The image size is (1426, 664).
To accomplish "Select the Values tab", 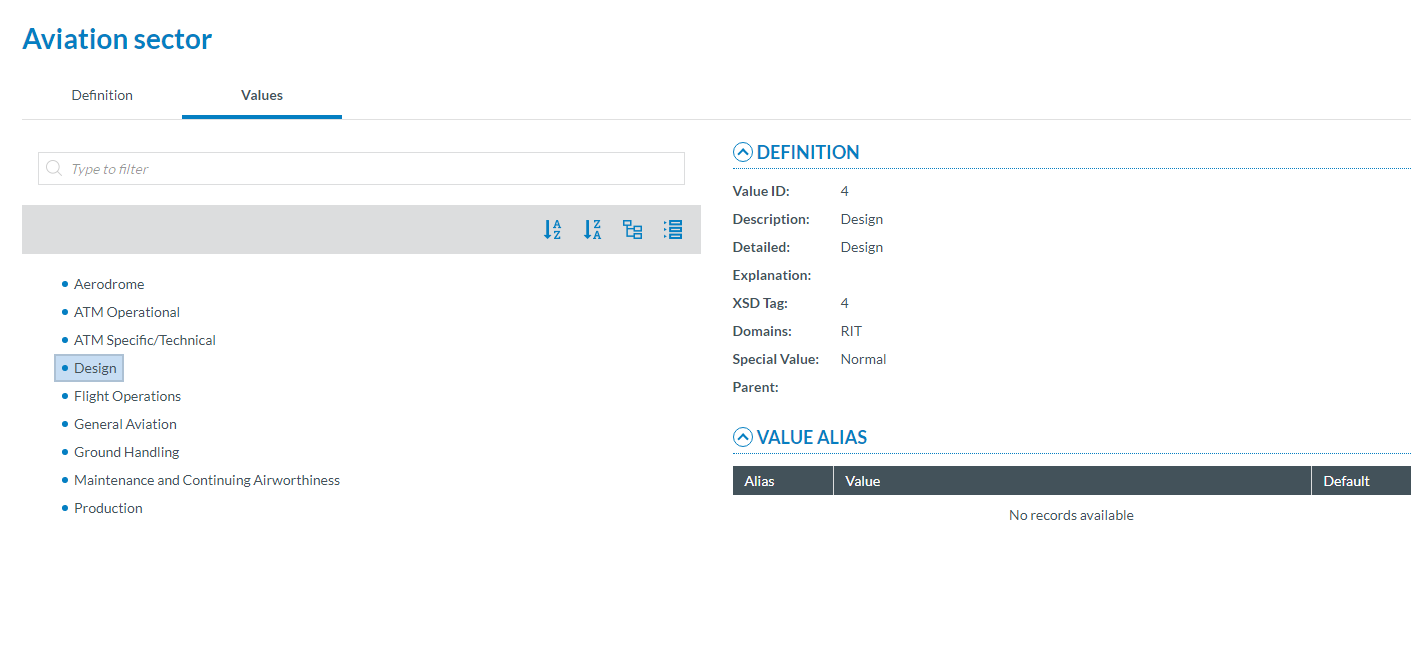I will tap(262, 96).
